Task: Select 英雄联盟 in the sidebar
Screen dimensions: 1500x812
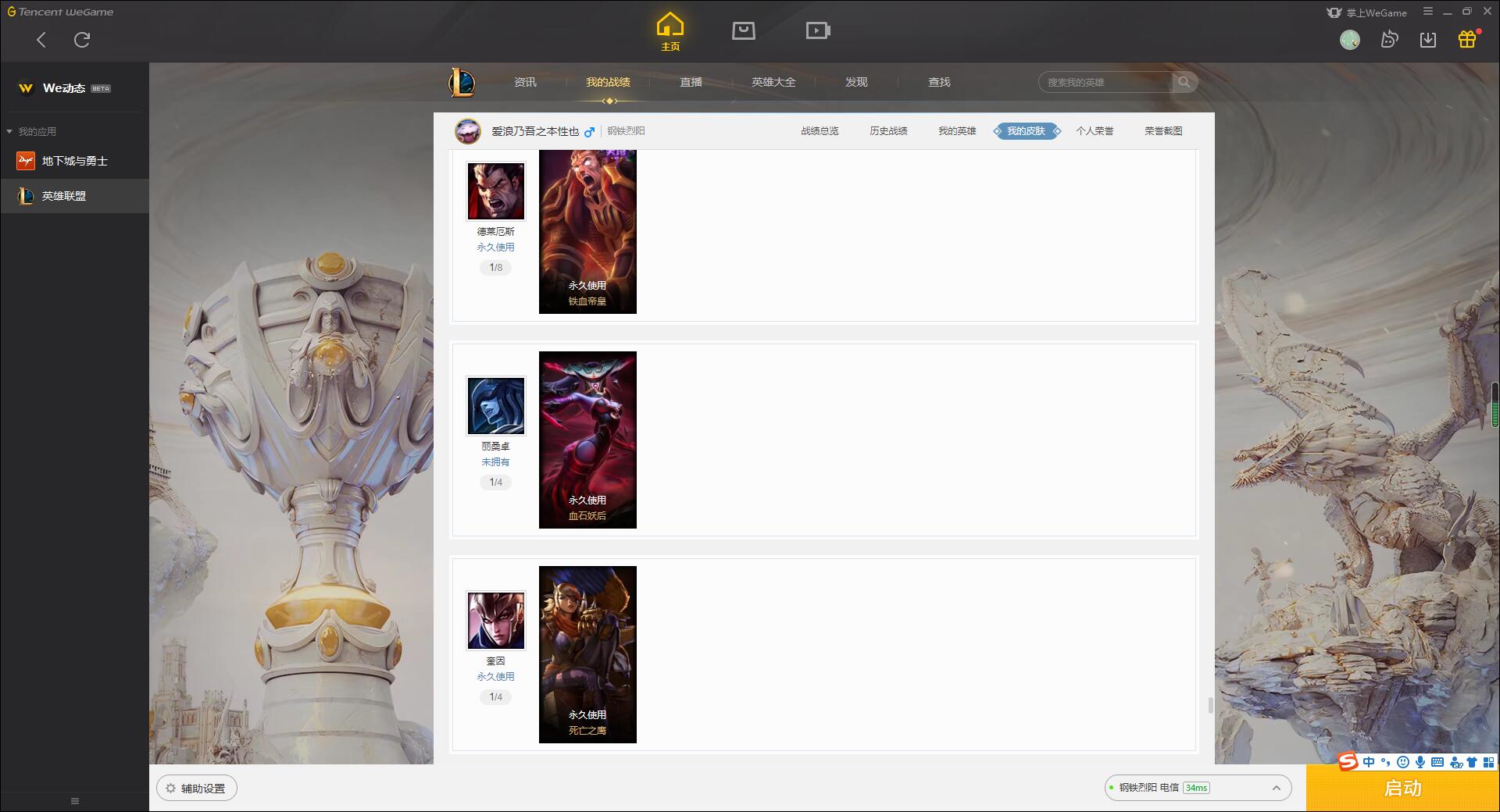Action: [x=74, y=196]
